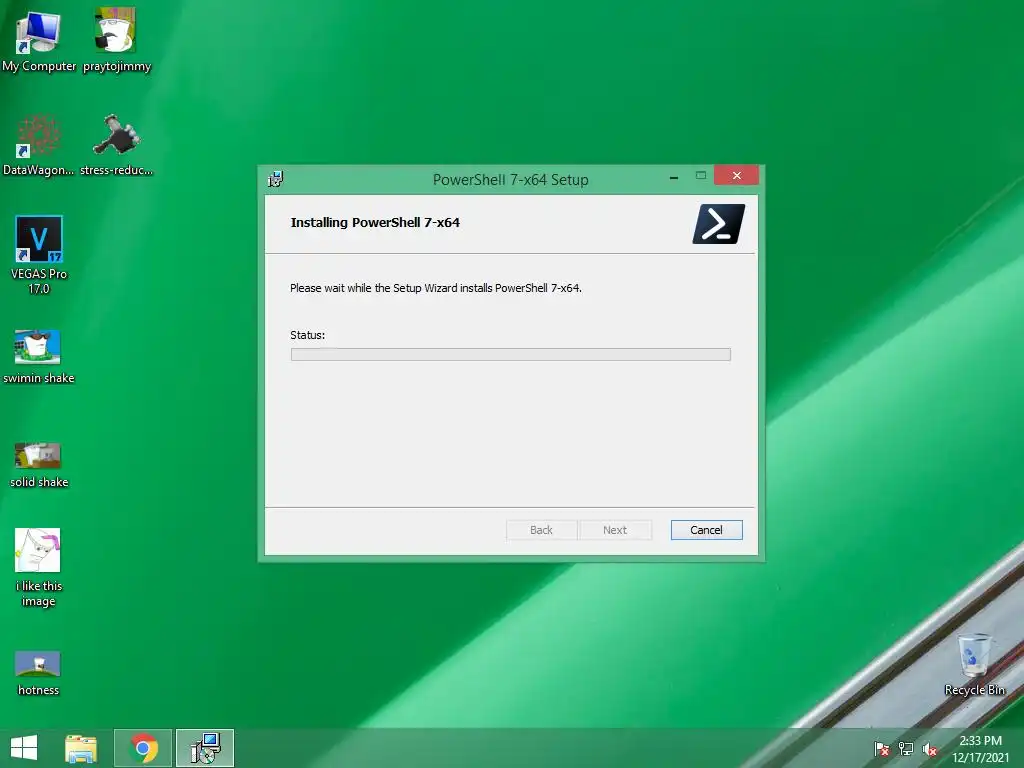Select the hotness image file
The height and width of the screenshot is (768, 1024).
[39, 673]
